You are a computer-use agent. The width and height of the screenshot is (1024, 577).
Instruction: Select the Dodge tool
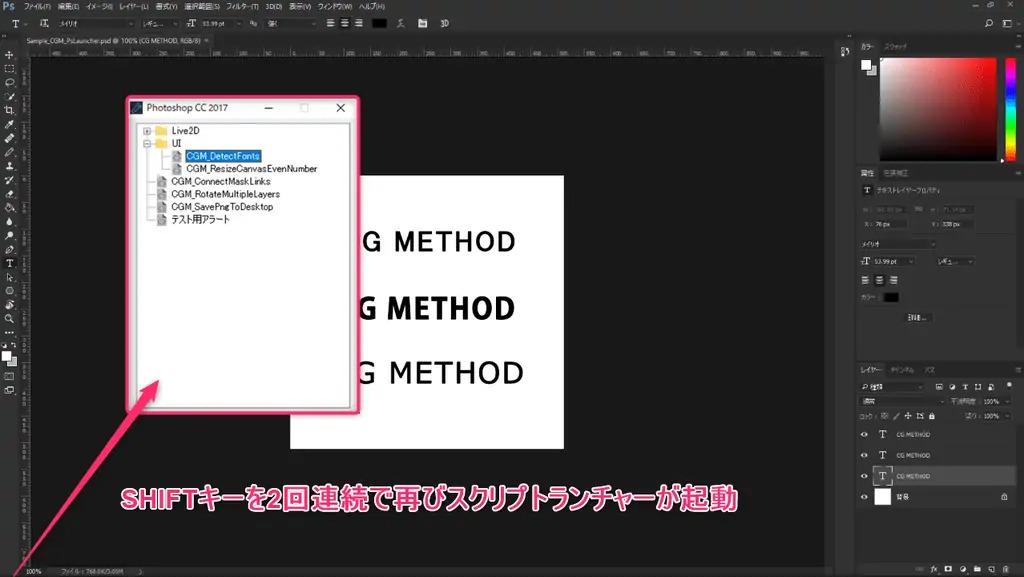pos(9,236)
